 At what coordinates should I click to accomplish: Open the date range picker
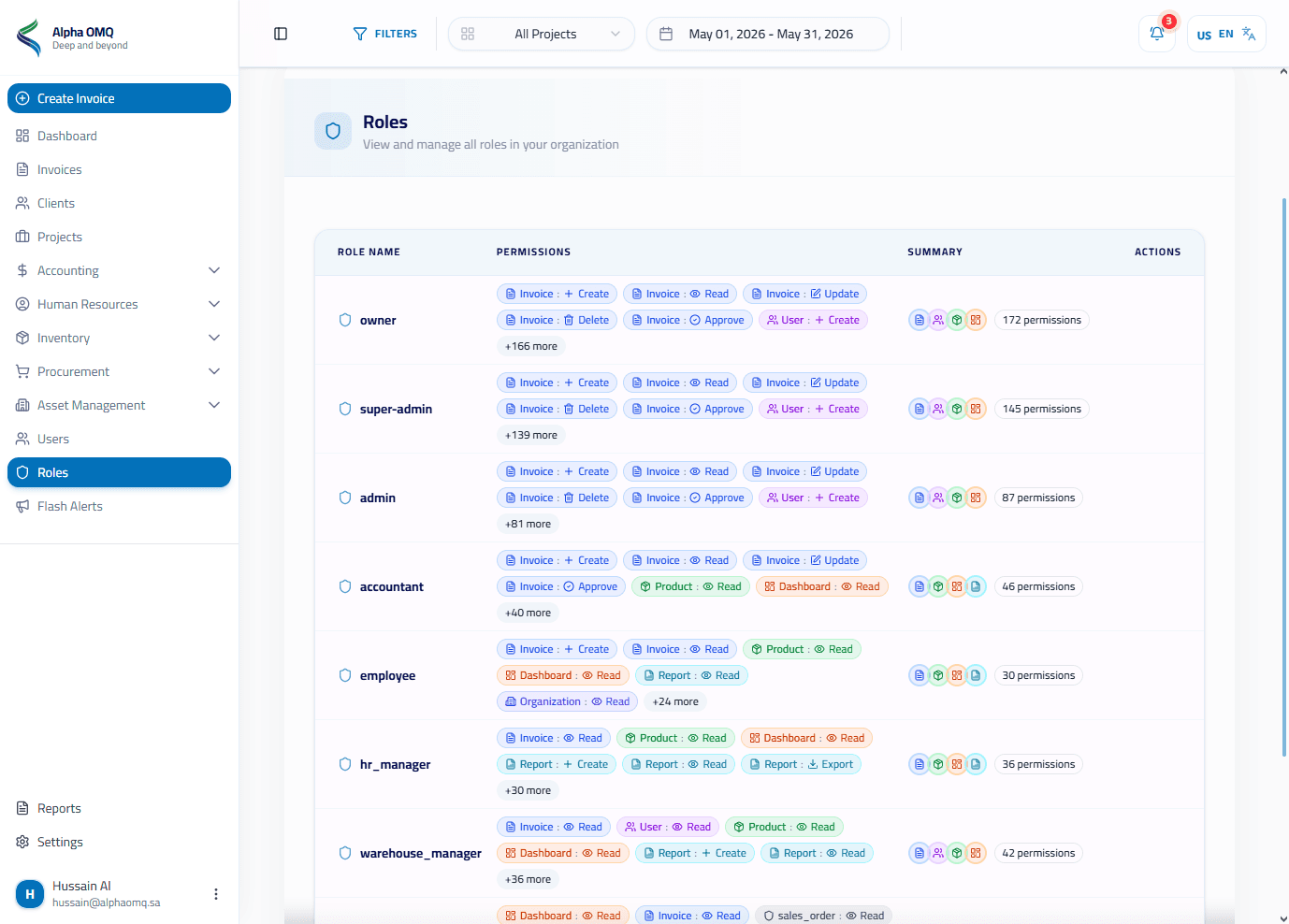[768, 34]
